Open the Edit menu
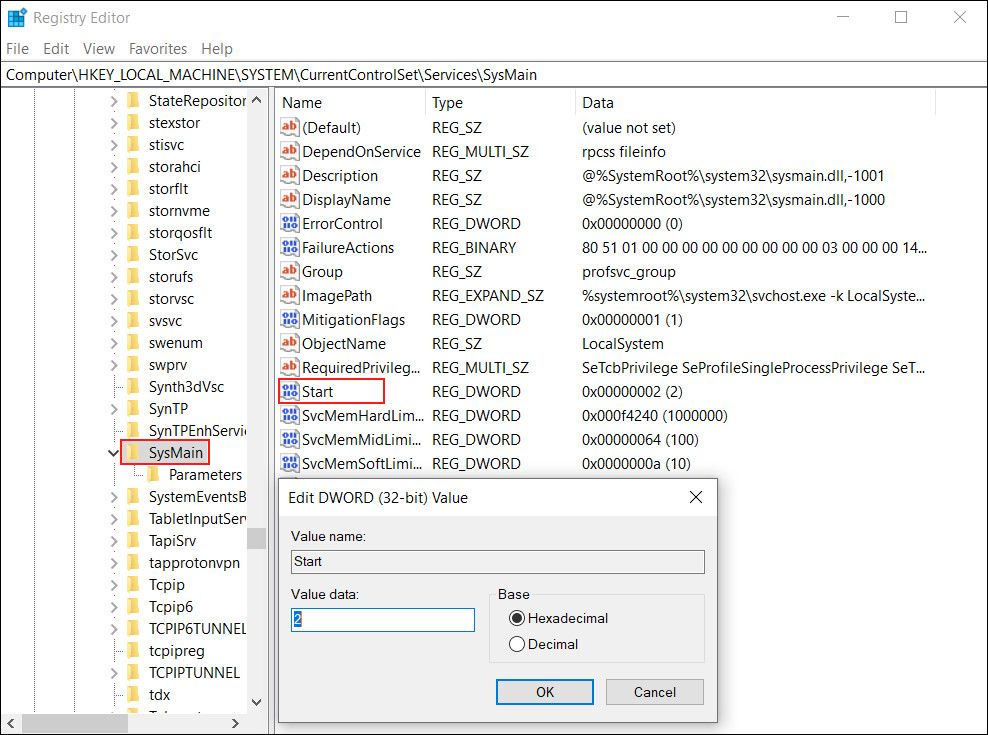The width and height of the screenshot is (988, 735). [x=56, y=48]
